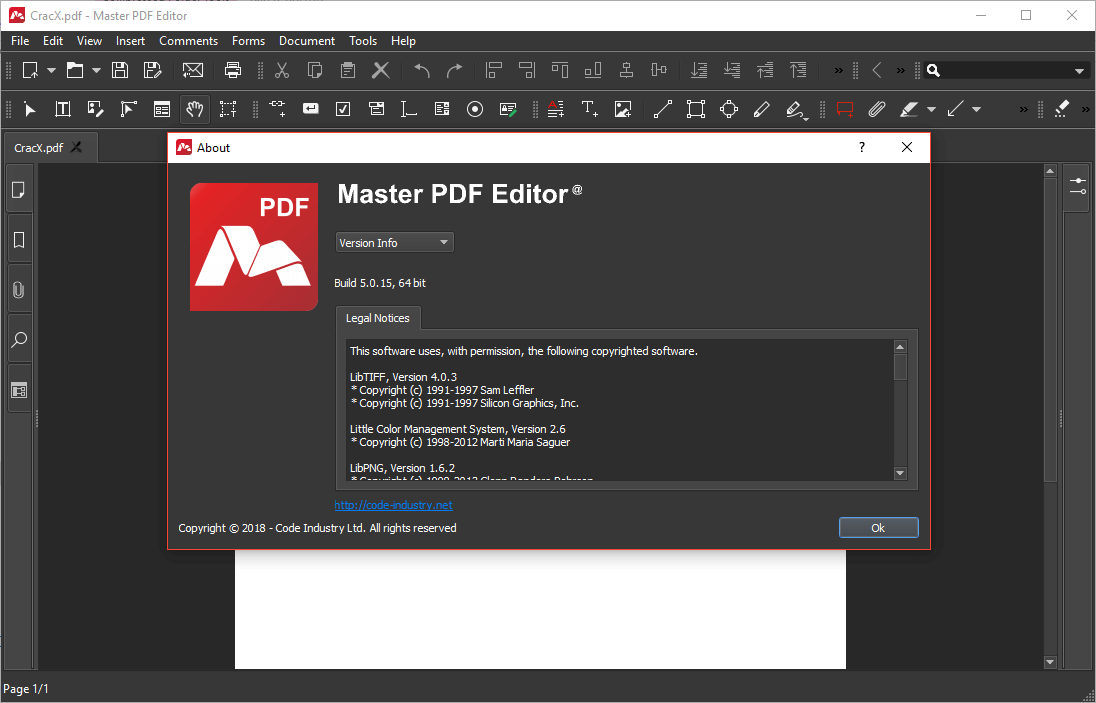Attach a file using the paperclip toolbar icon
The width and height of the screenshot is (1096, 703).
[x=877, y=109]
